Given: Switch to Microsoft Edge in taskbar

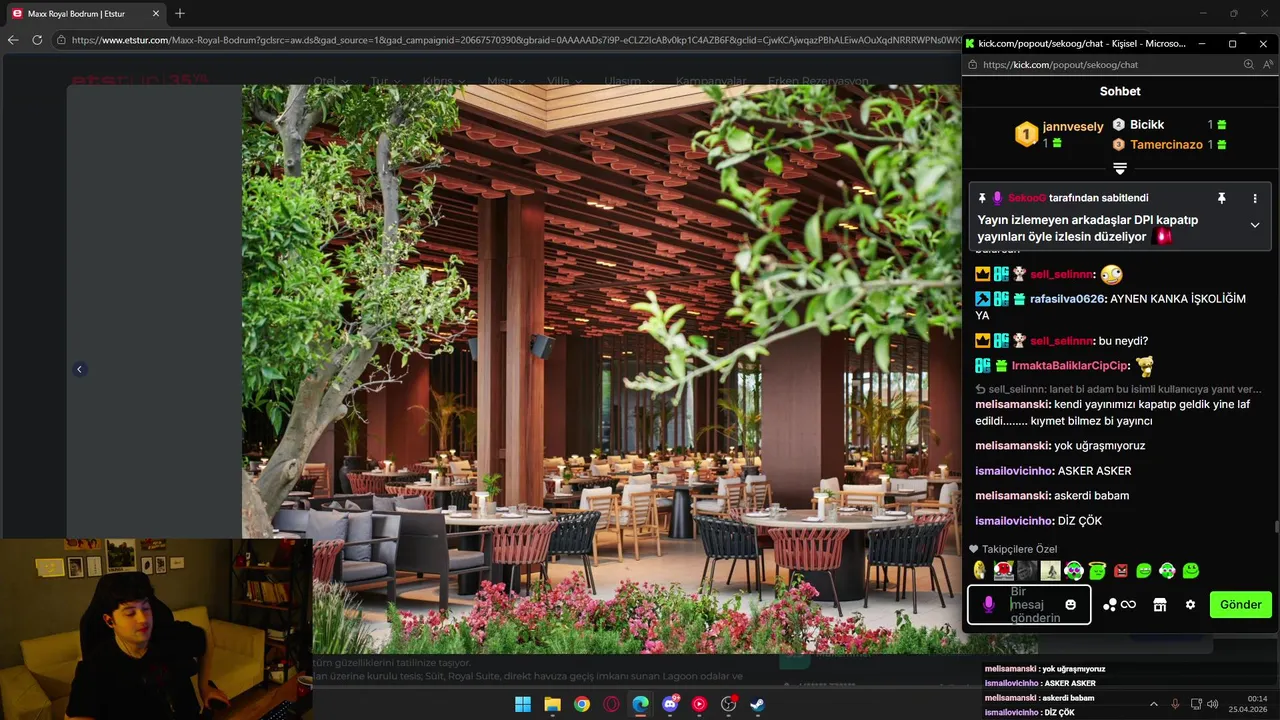Looking at the screenshot, I should (640, 704).
